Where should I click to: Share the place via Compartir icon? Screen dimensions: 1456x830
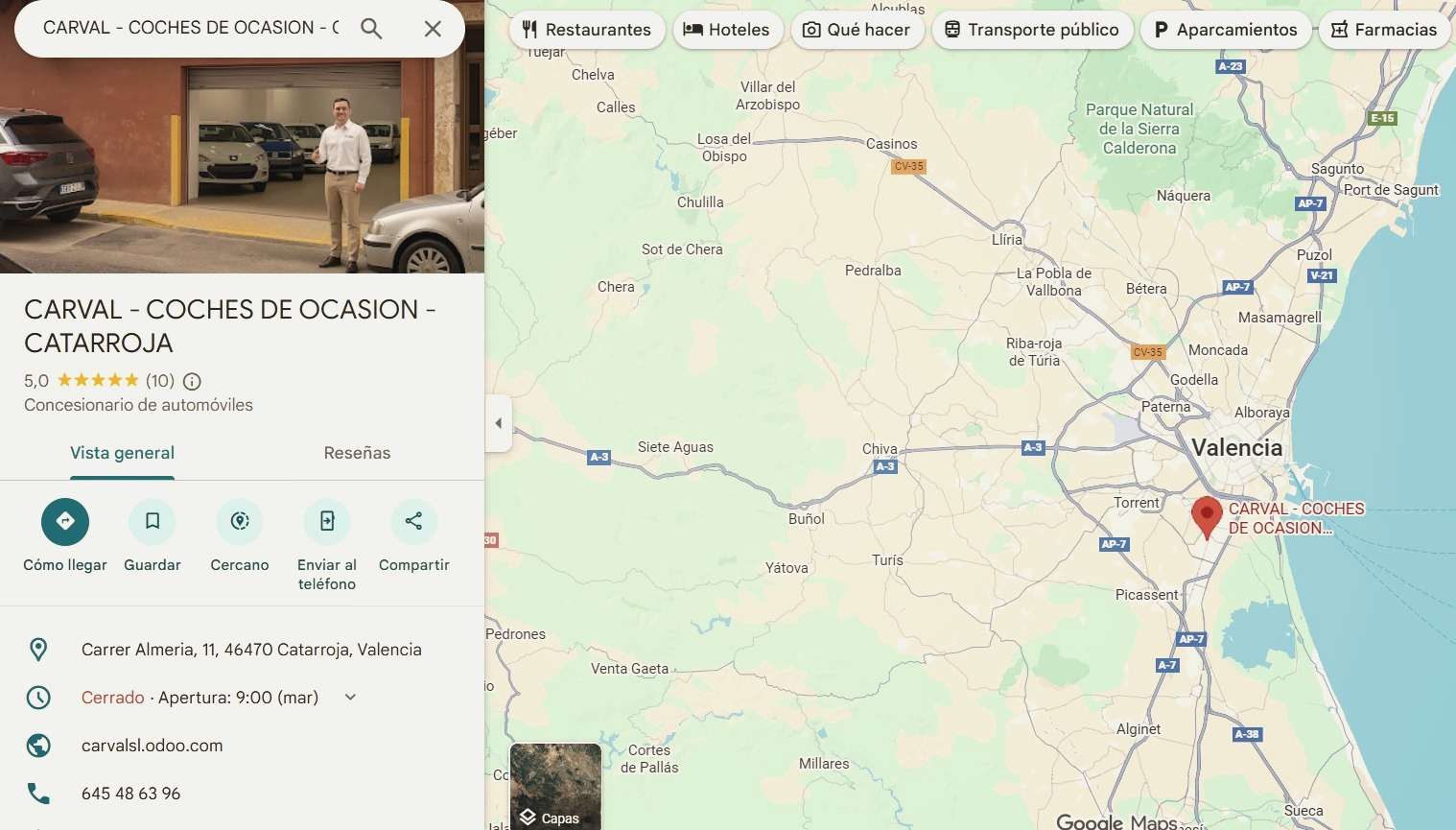[413, 521]
